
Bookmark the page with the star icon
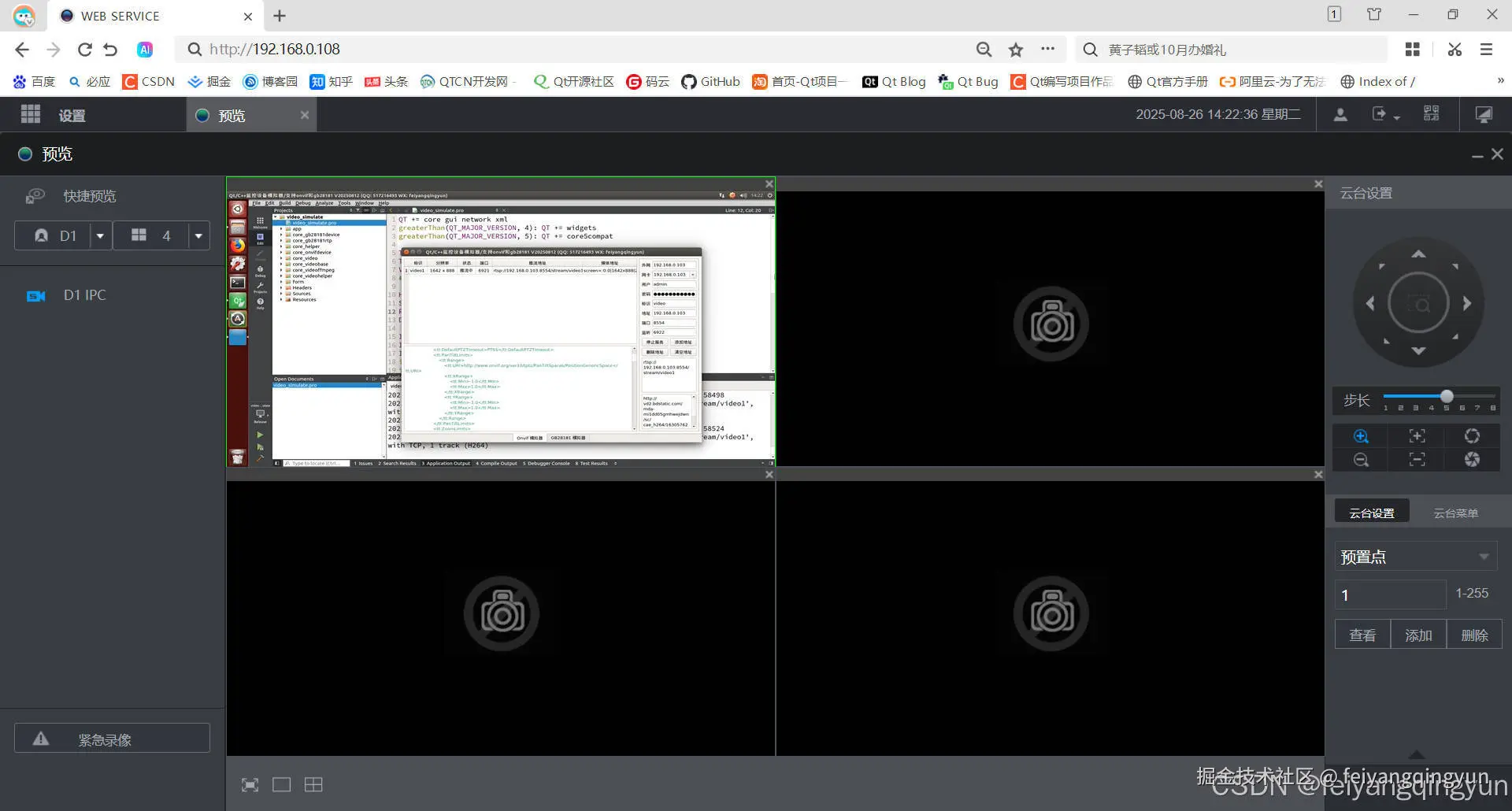click(x=1016, y=50)
